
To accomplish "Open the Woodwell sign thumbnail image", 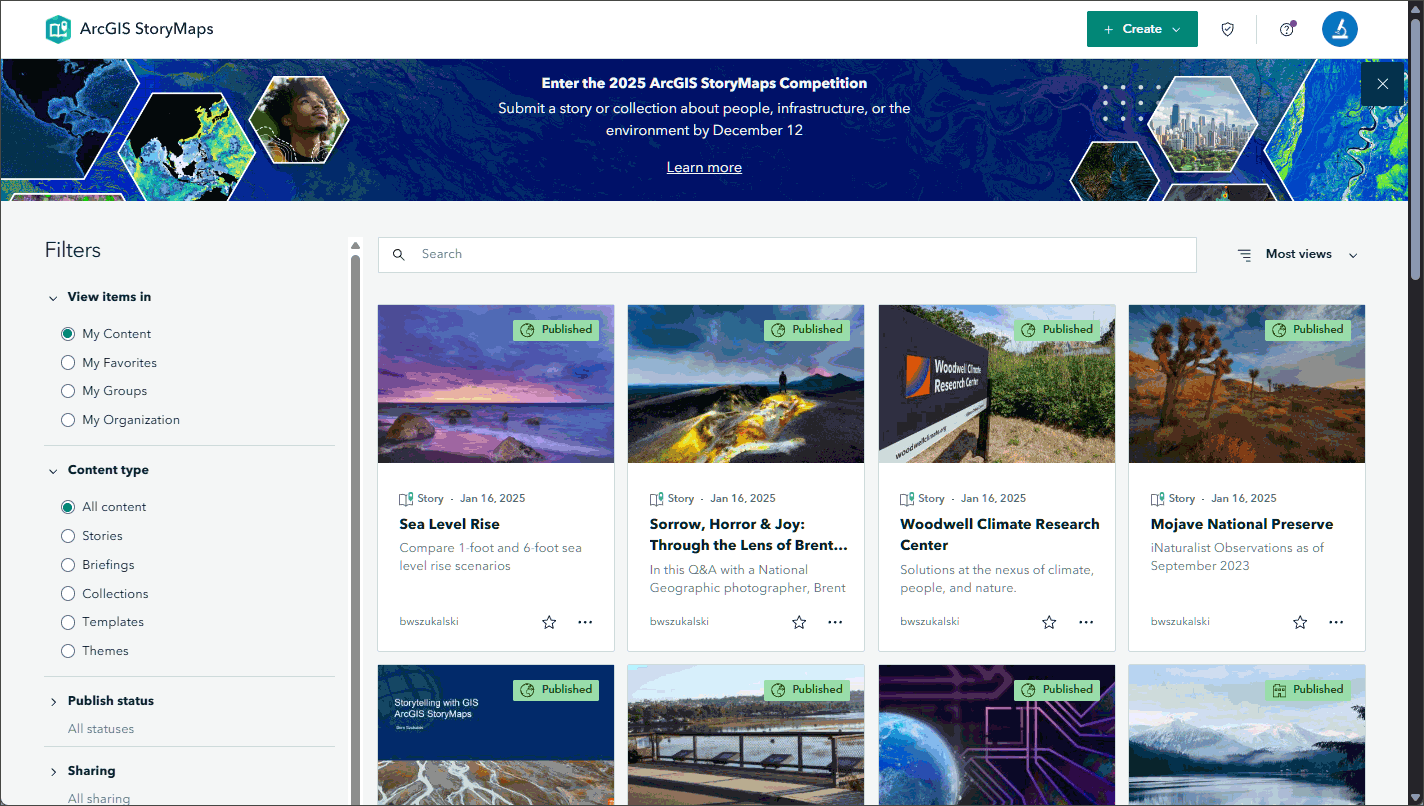I will [997, 384].
